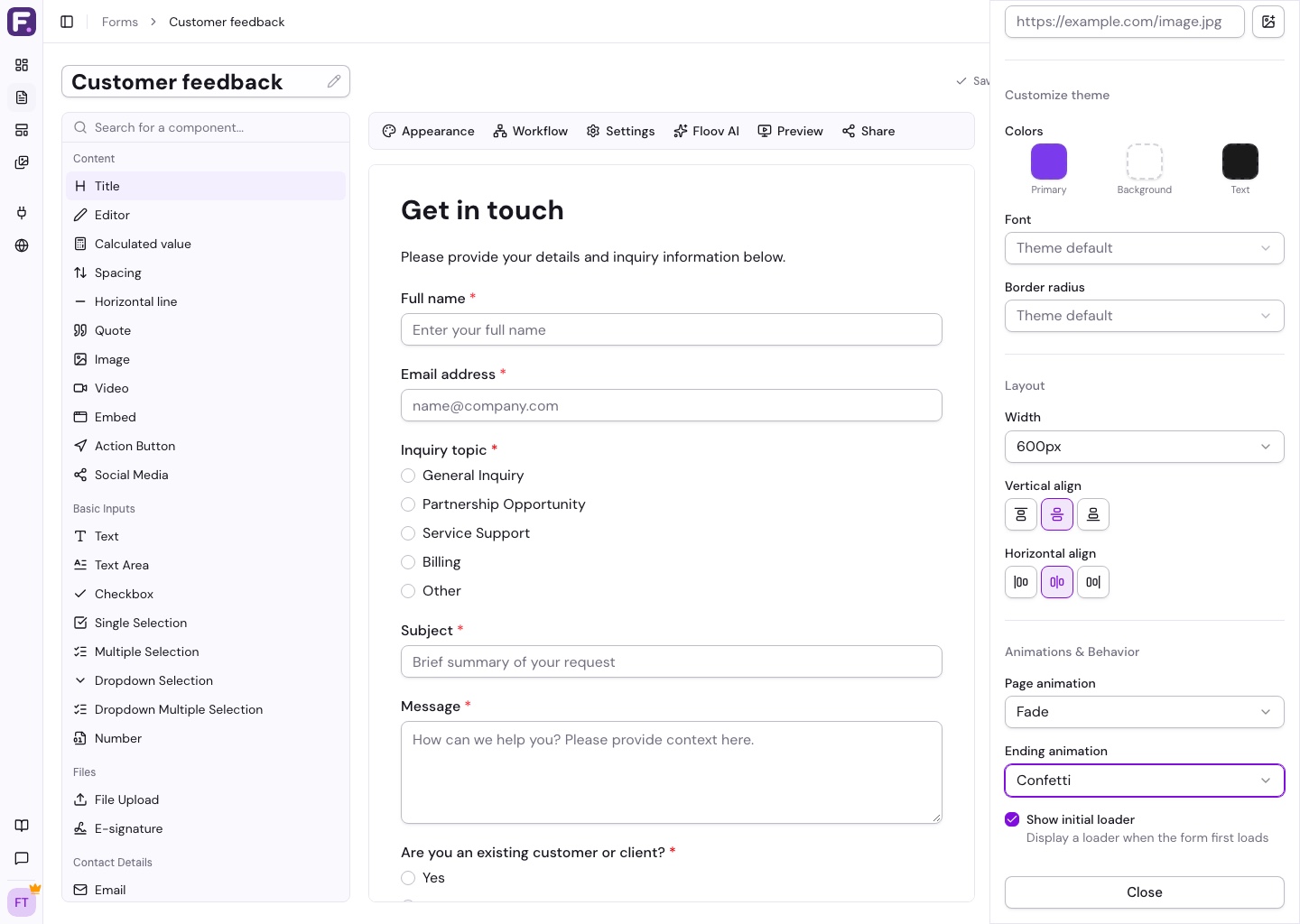Select the Other radio option
Screen dimensions: 1300x924
tap(408, 591)
